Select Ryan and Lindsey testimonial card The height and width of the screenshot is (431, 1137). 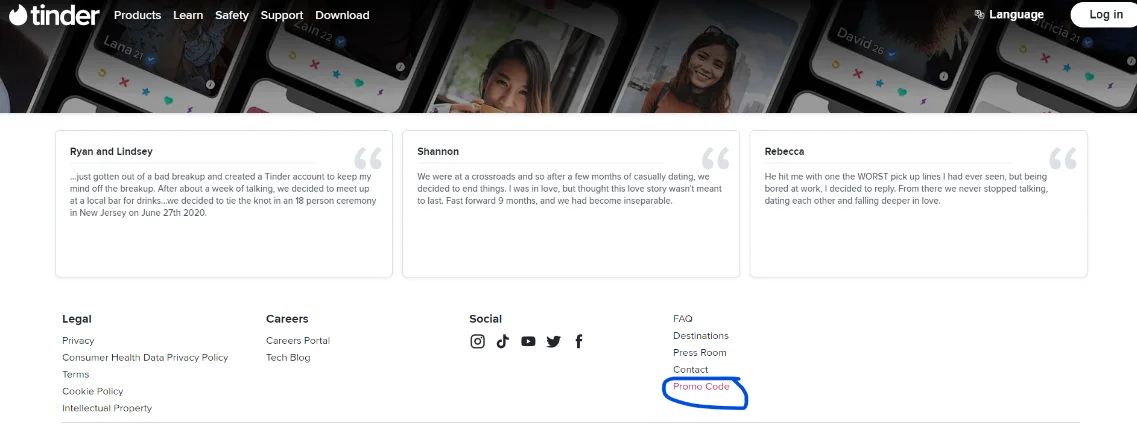pos(224,204)
